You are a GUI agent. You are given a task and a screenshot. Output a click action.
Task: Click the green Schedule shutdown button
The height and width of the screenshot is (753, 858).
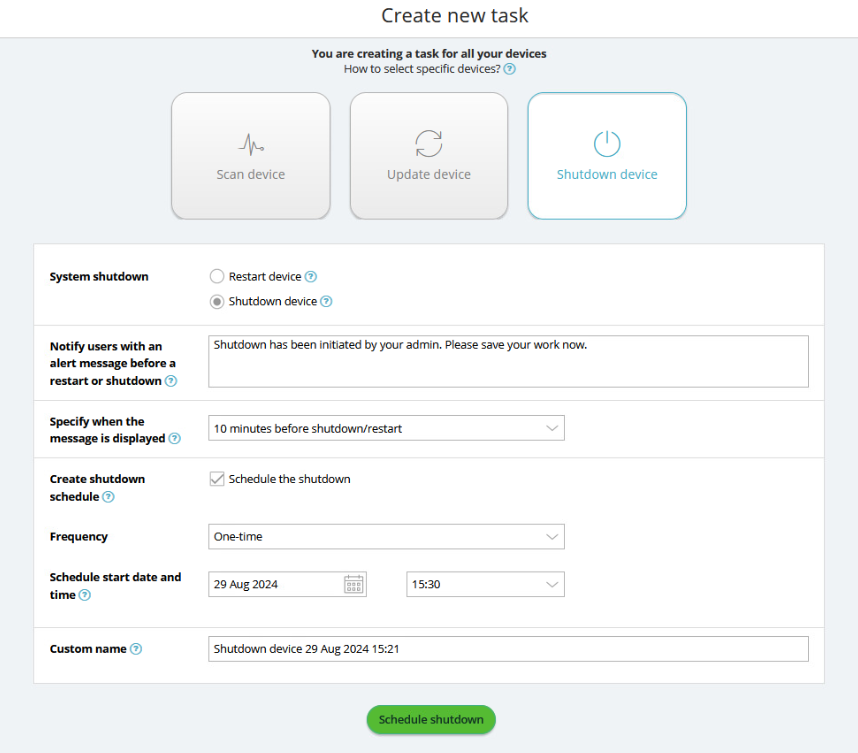coord(431,720)
